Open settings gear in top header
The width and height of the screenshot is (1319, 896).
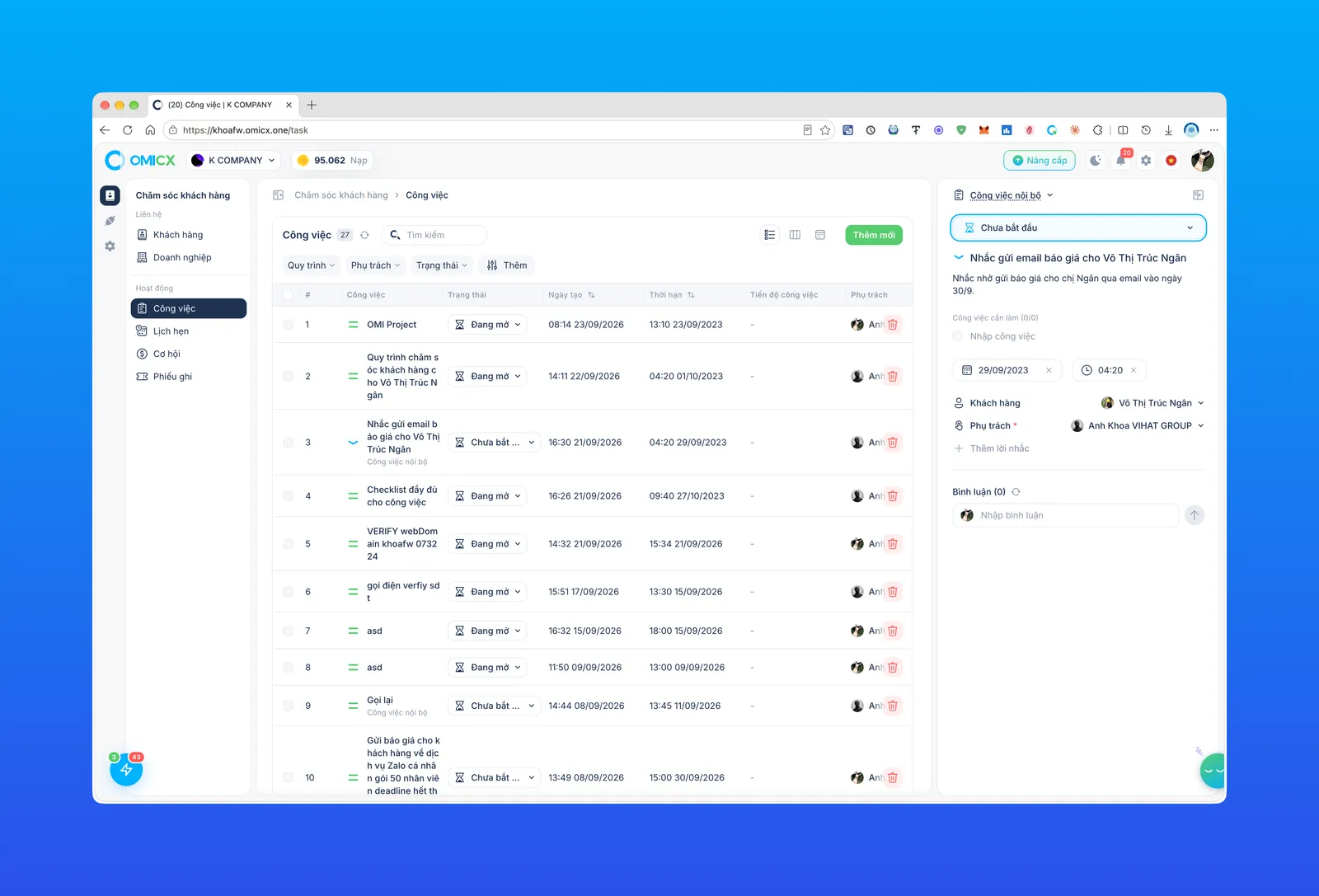[x=1146, y=161]
